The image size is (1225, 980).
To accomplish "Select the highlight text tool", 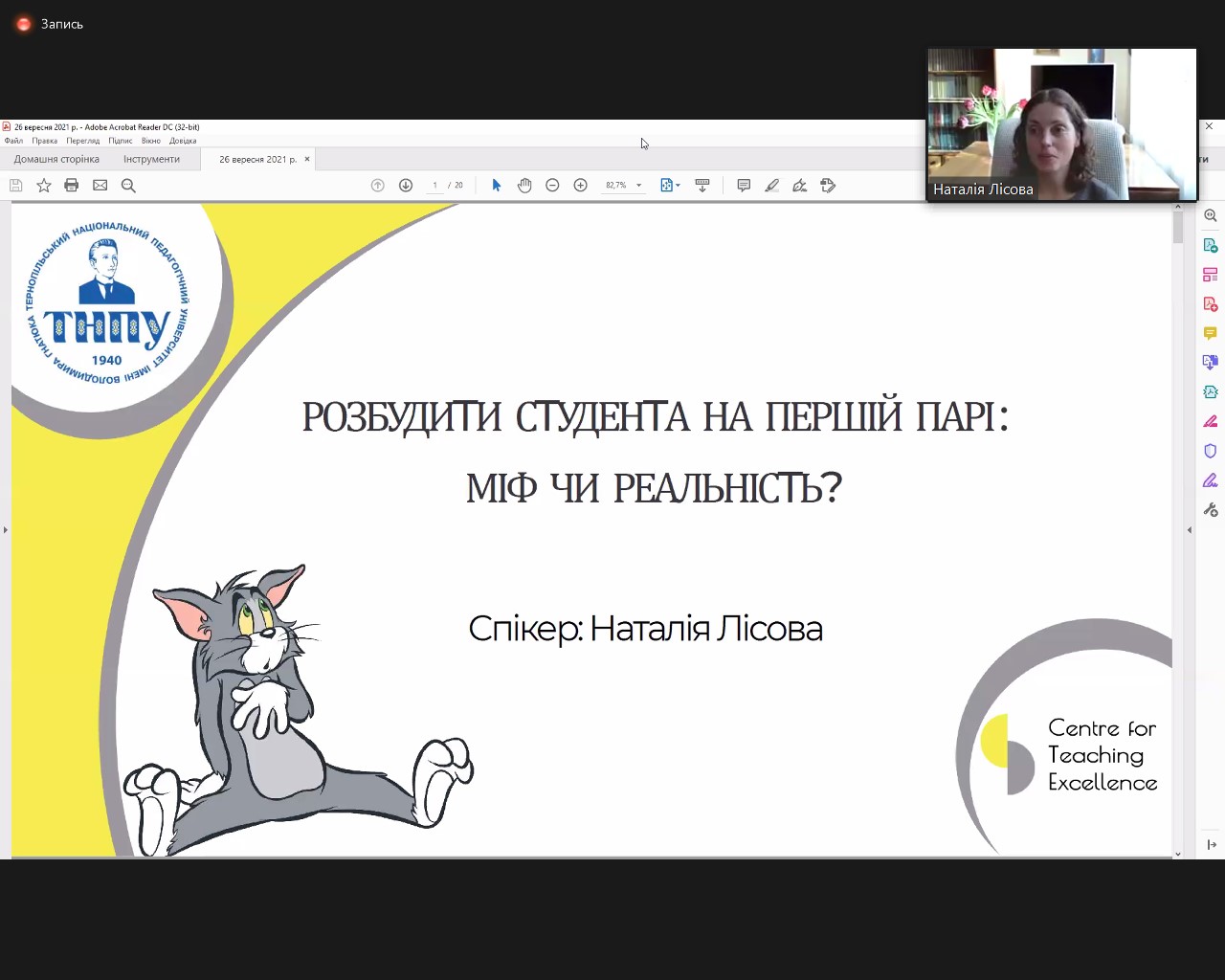I will pyautogui.click(x=771, y=186).
